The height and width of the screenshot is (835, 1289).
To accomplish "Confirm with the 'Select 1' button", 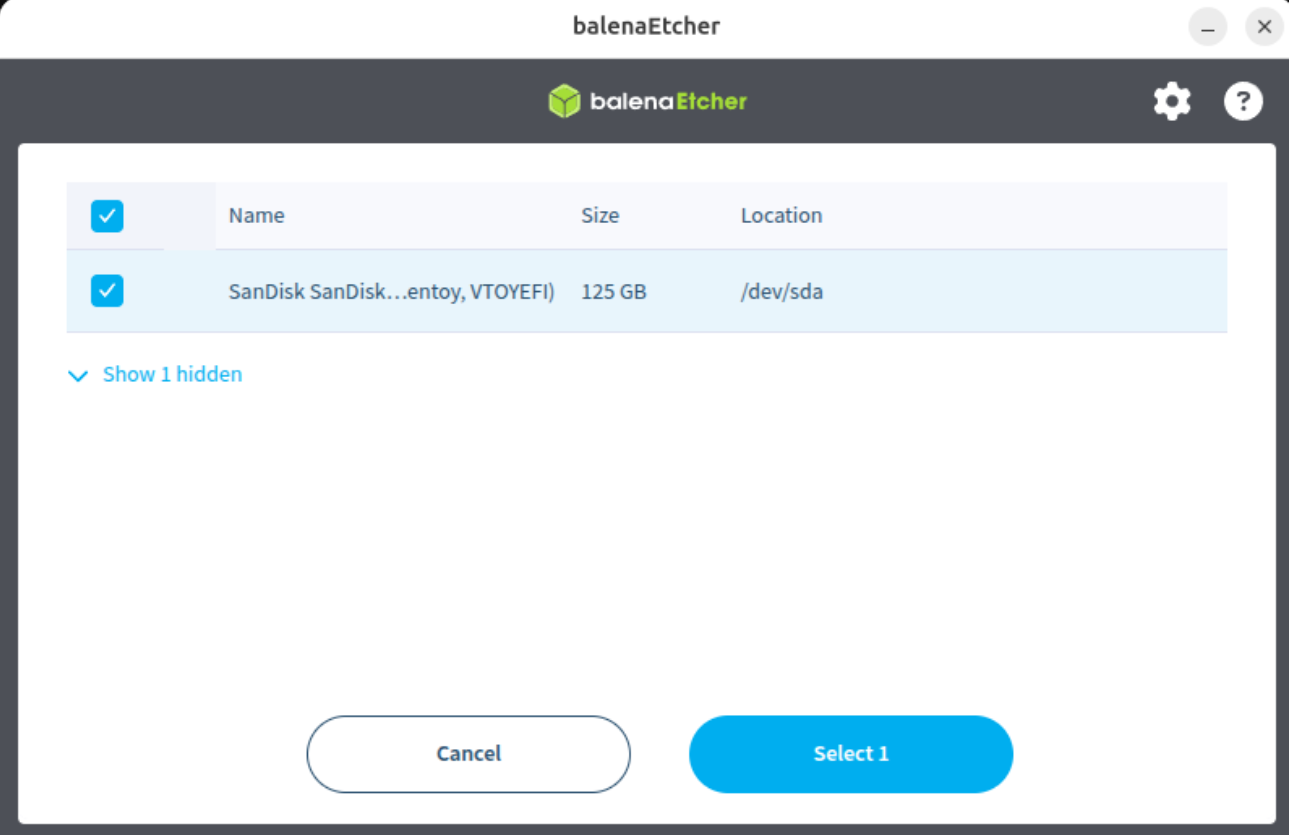I will tap(850, 754).
